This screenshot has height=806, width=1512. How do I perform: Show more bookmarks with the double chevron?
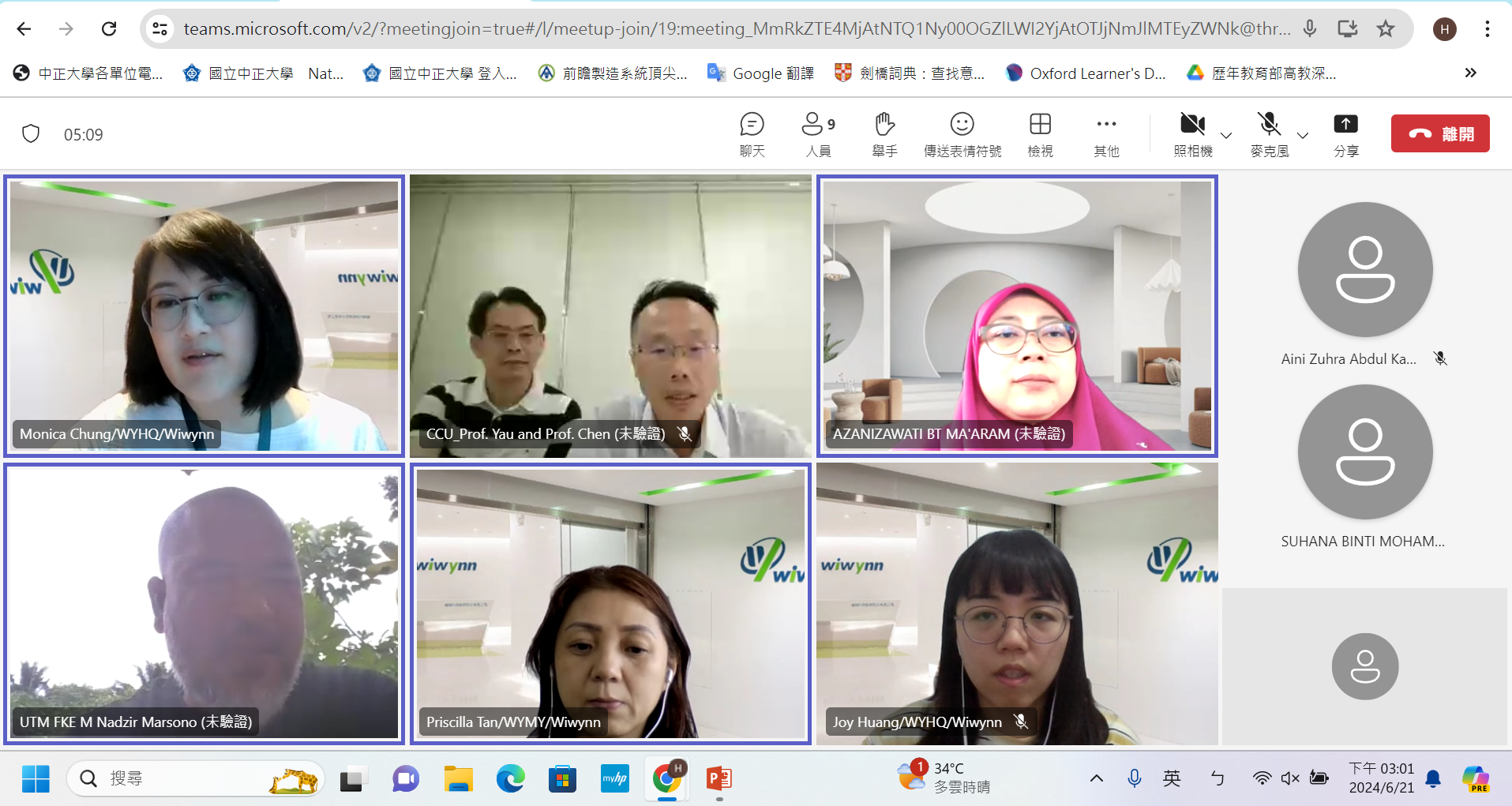[x=1470, y=73]
